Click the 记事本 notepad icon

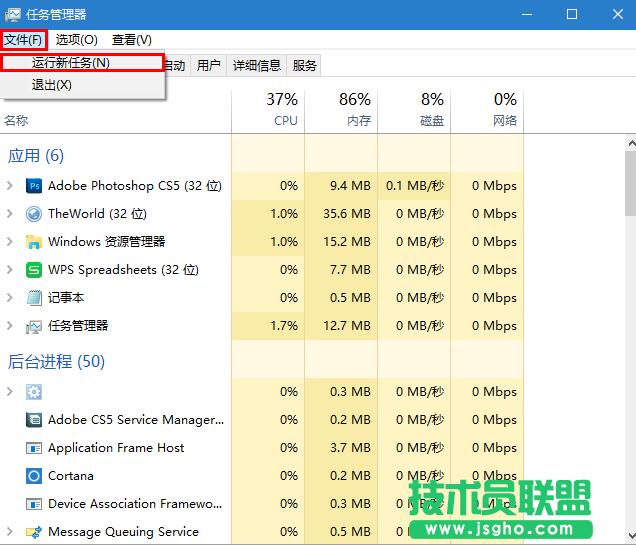click(34, 298)
